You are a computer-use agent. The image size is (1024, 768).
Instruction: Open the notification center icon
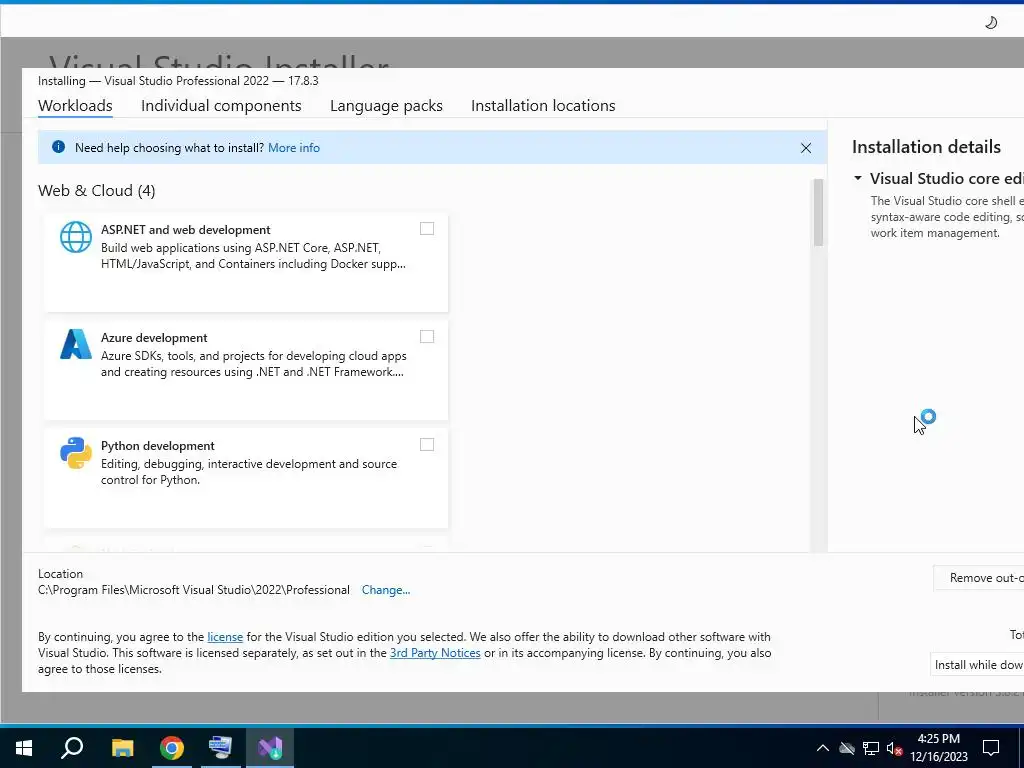tap(991, 748)
